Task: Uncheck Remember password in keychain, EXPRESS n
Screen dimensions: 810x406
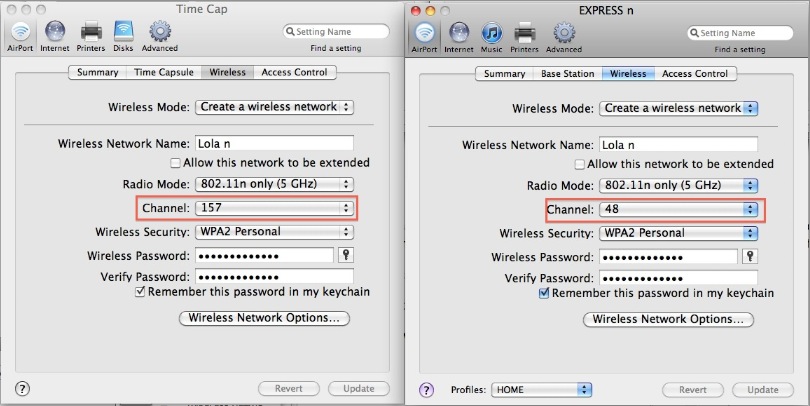Action: (x=544, y=293)
